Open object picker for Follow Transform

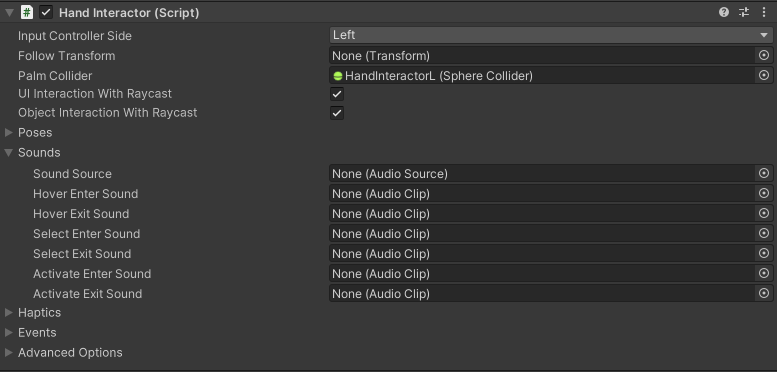tap(764, 55)
